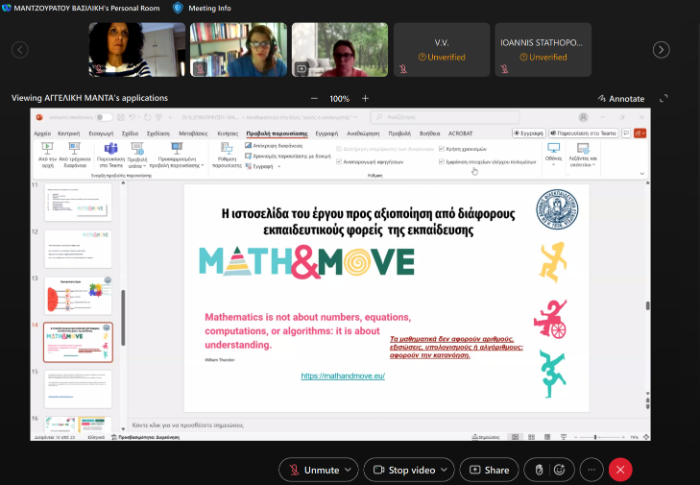Click the Webex raise hand gesture icon
The image size is (700, 485).
(x=539, y=470)
